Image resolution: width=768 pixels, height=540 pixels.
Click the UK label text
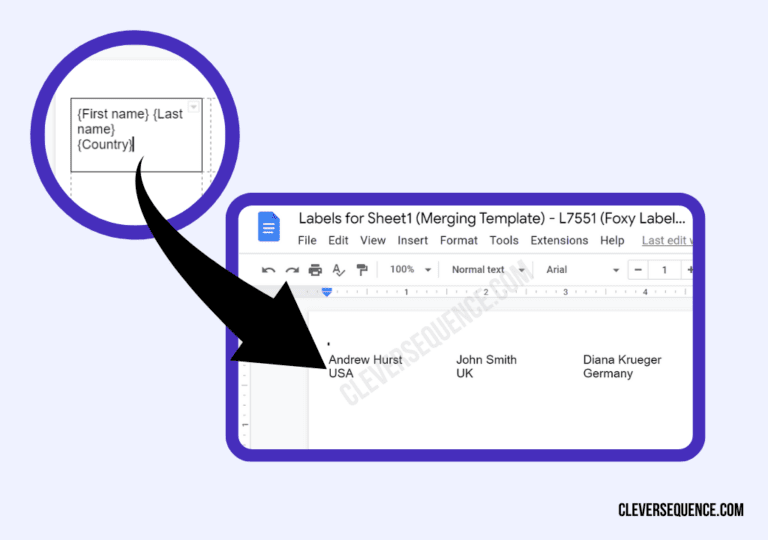coord(465,373)
